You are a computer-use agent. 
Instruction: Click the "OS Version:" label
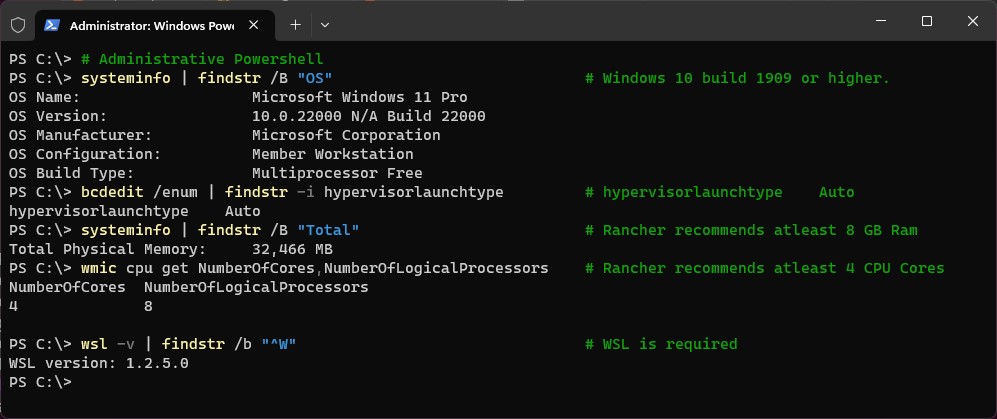click(x=58, y=116)
